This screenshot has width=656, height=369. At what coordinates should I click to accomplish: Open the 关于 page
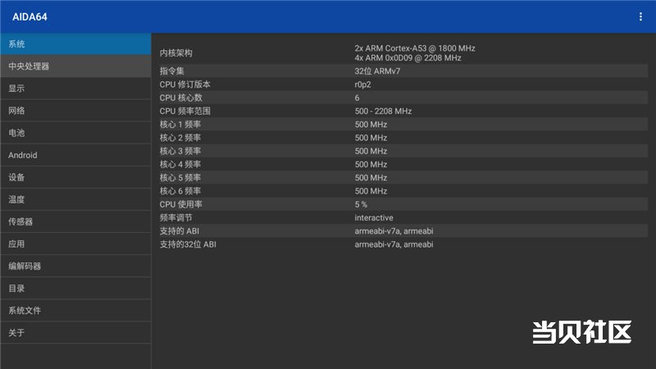click(76, 333)
